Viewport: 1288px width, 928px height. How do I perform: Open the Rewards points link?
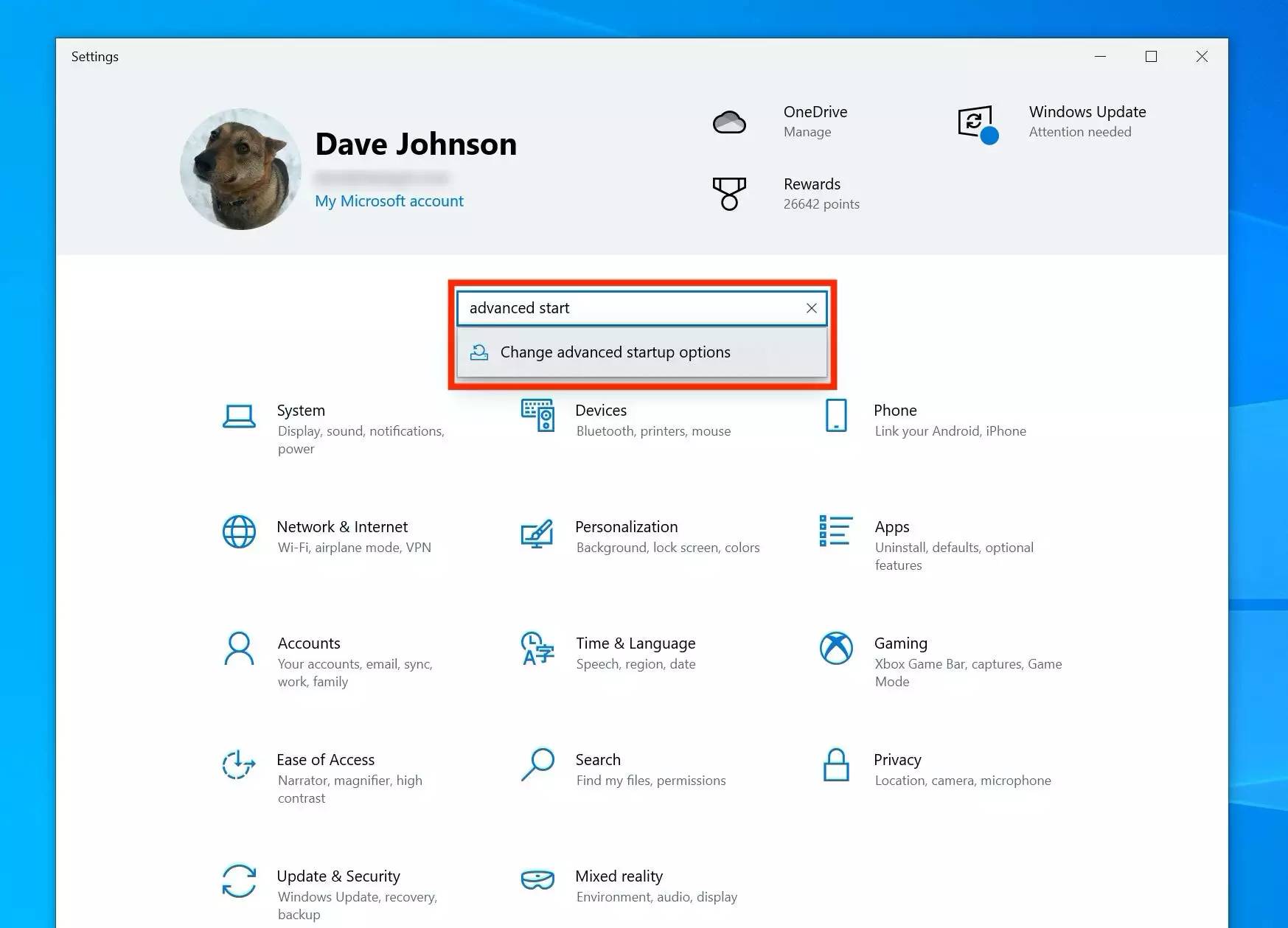(x=821, y=193)
